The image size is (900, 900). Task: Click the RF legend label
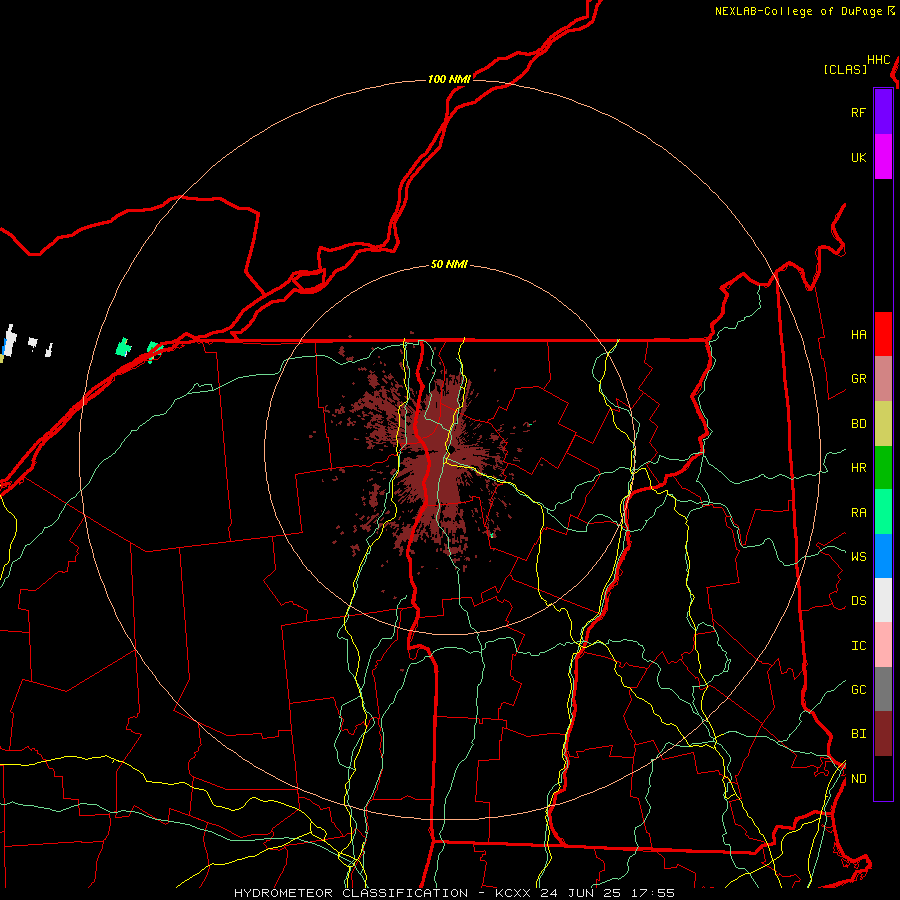pos(858,112)
